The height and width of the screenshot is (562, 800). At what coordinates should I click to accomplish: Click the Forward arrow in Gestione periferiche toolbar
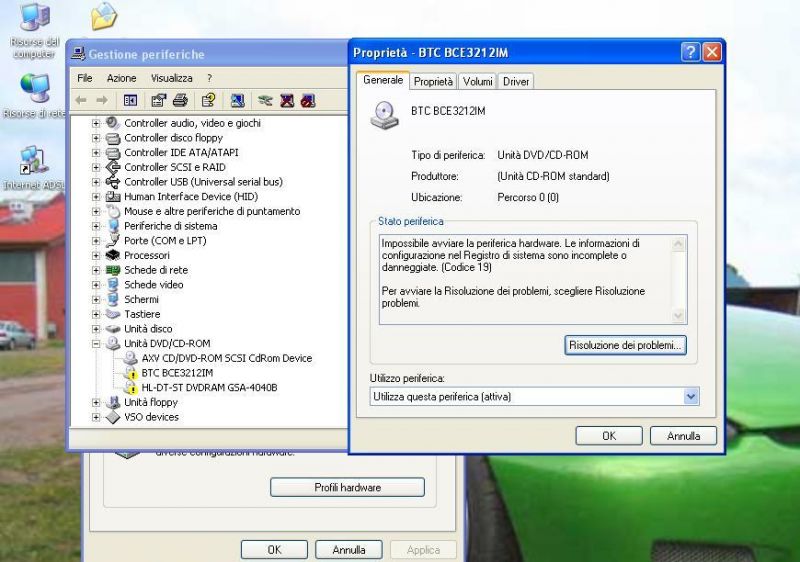point(102,100)
